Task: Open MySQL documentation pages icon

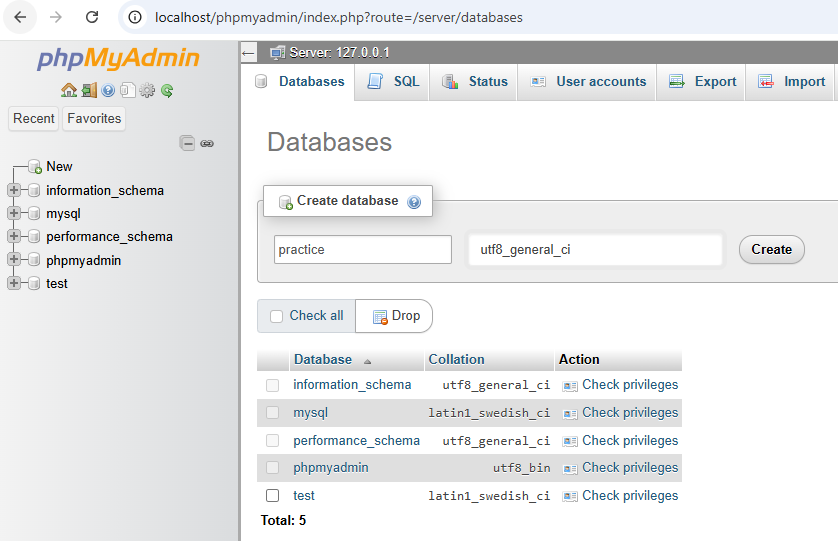Action: point(127,90)
